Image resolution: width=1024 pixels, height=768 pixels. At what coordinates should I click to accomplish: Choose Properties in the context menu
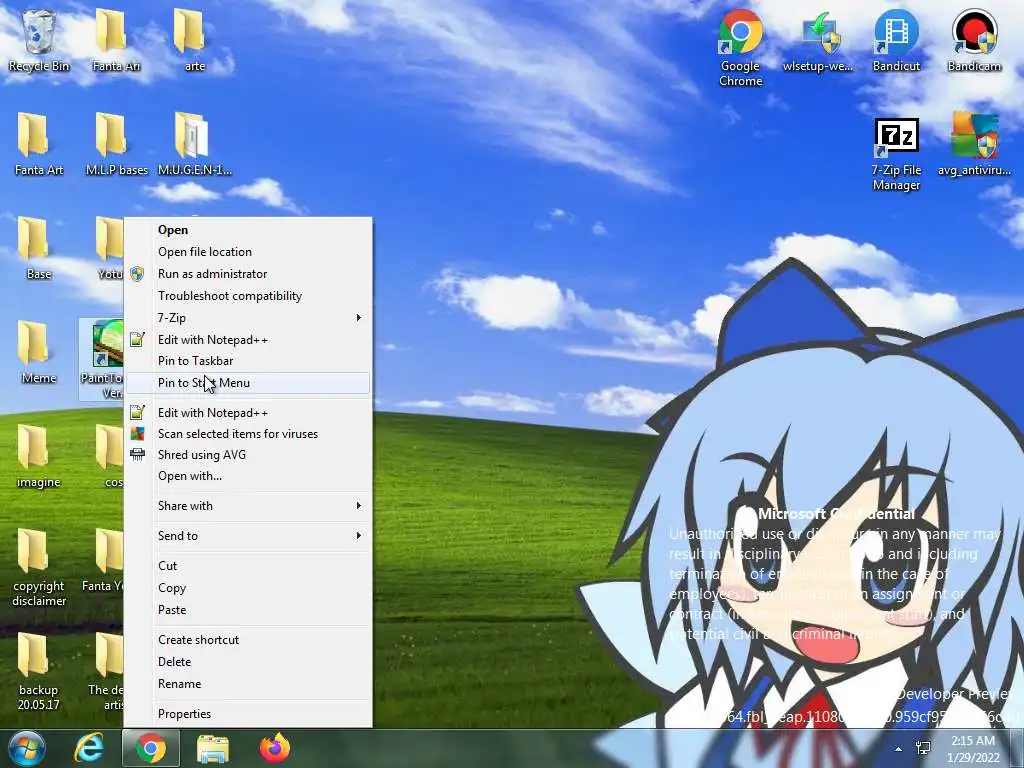(248, 714)
